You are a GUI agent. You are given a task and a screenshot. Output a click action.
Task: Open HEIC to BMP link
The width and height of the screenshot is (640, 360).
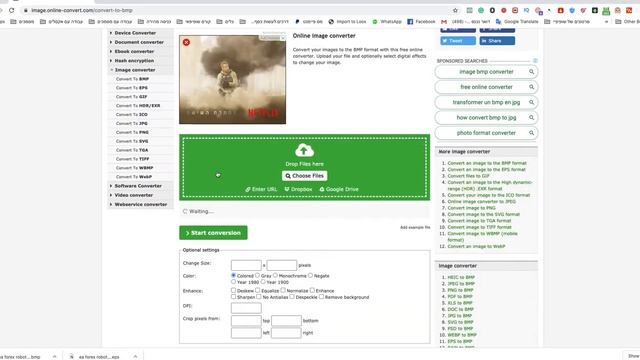point(461,277)
